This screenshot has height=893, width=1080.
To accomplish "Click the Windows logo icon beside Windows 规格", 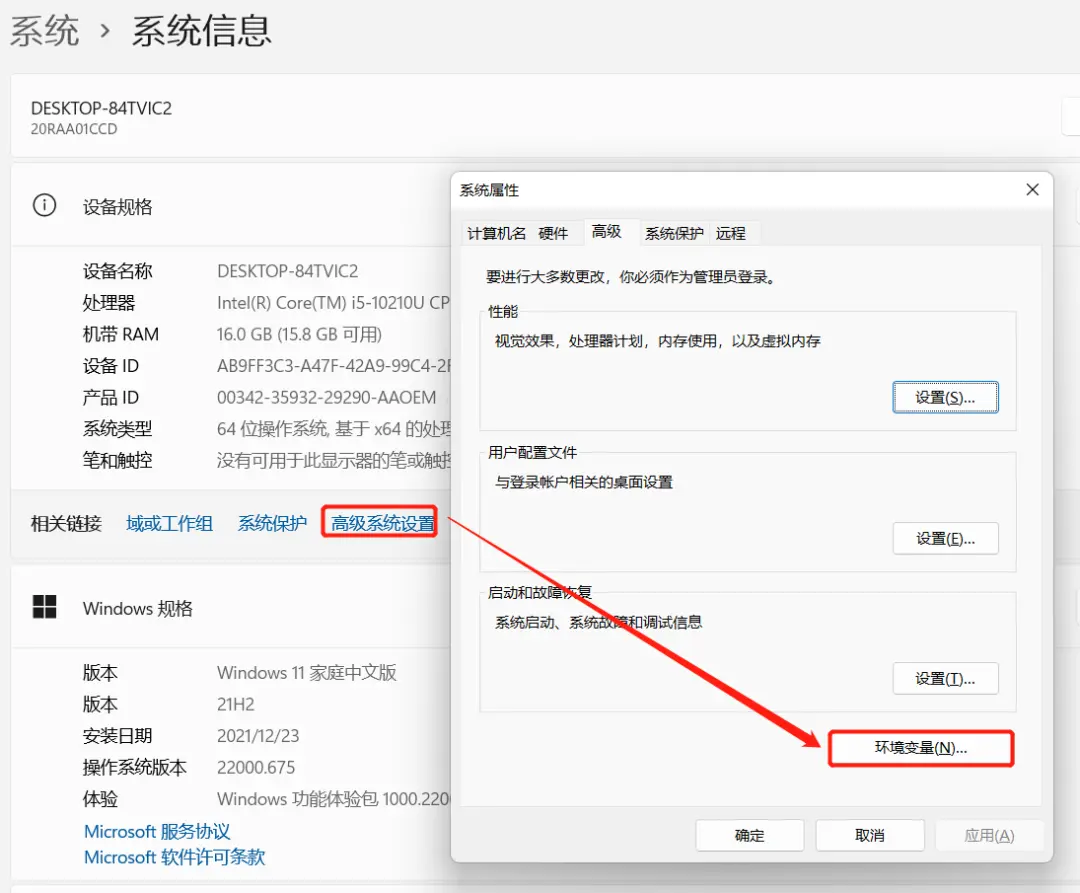I will tap(45, 607).
